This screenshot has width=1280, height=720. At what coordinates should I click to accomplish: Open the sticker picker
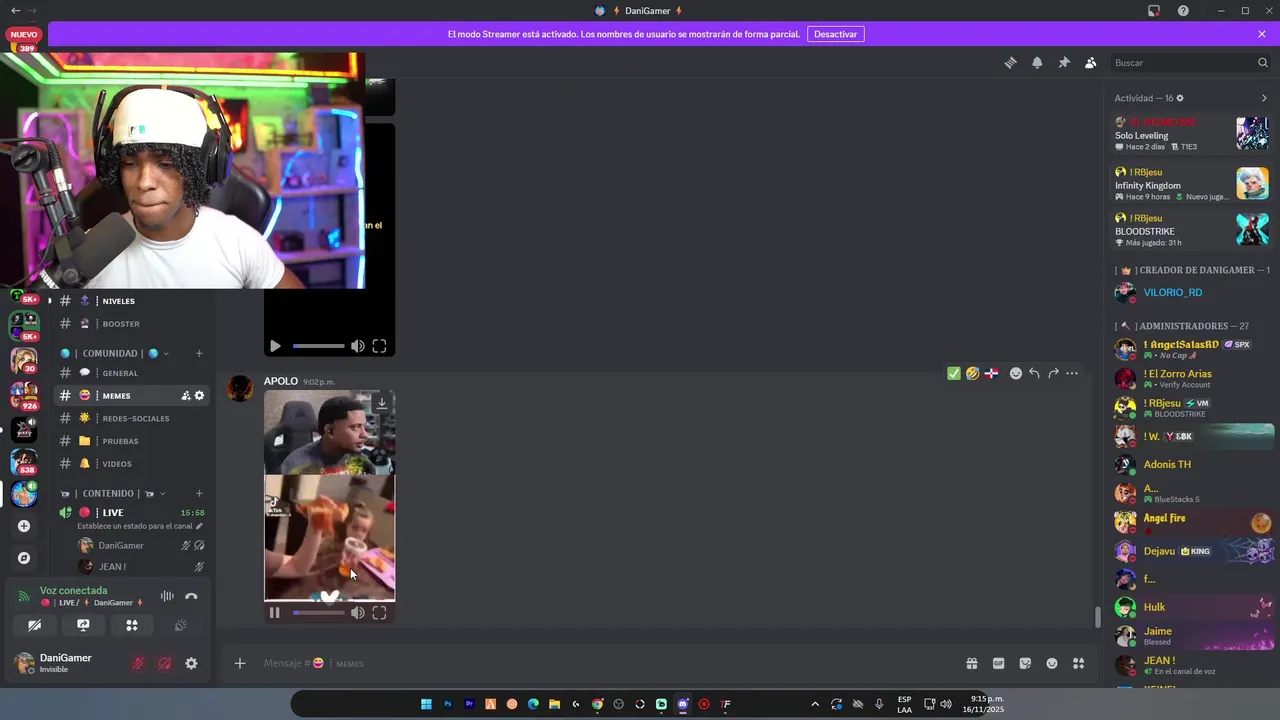pos(1025,663)
